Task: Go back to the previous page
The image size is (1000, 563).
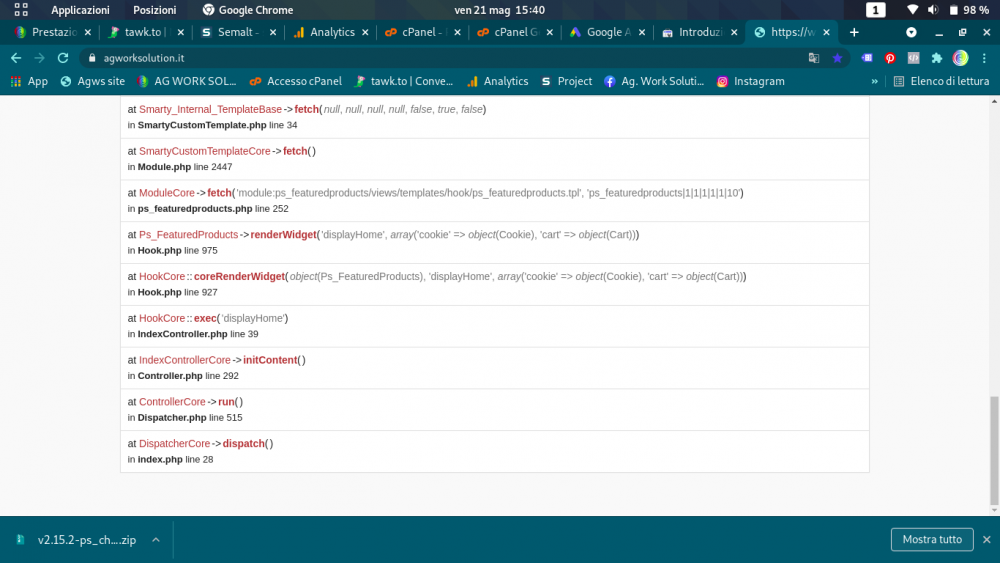Action: (16, 58)
